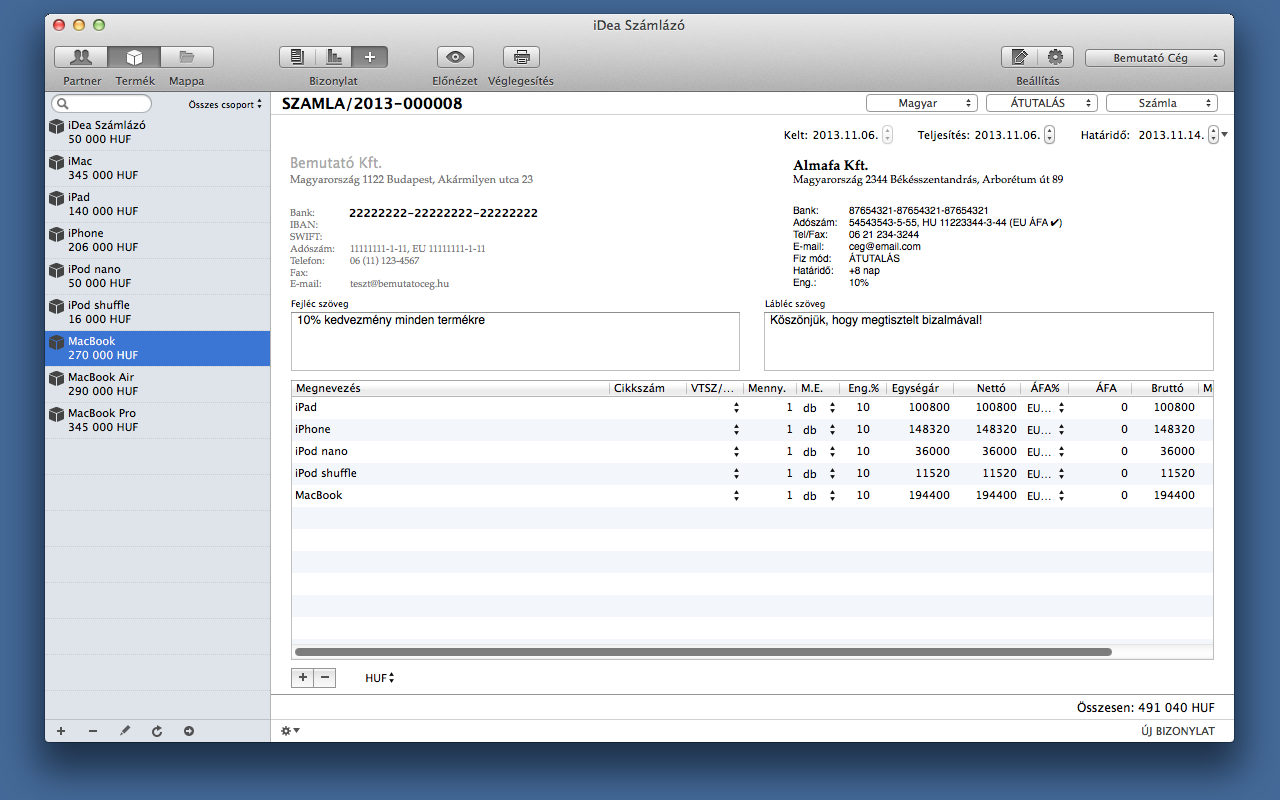Add an invoice line with plus button
This screenshot has height=800, width=1280.
(x=302, y=677)
